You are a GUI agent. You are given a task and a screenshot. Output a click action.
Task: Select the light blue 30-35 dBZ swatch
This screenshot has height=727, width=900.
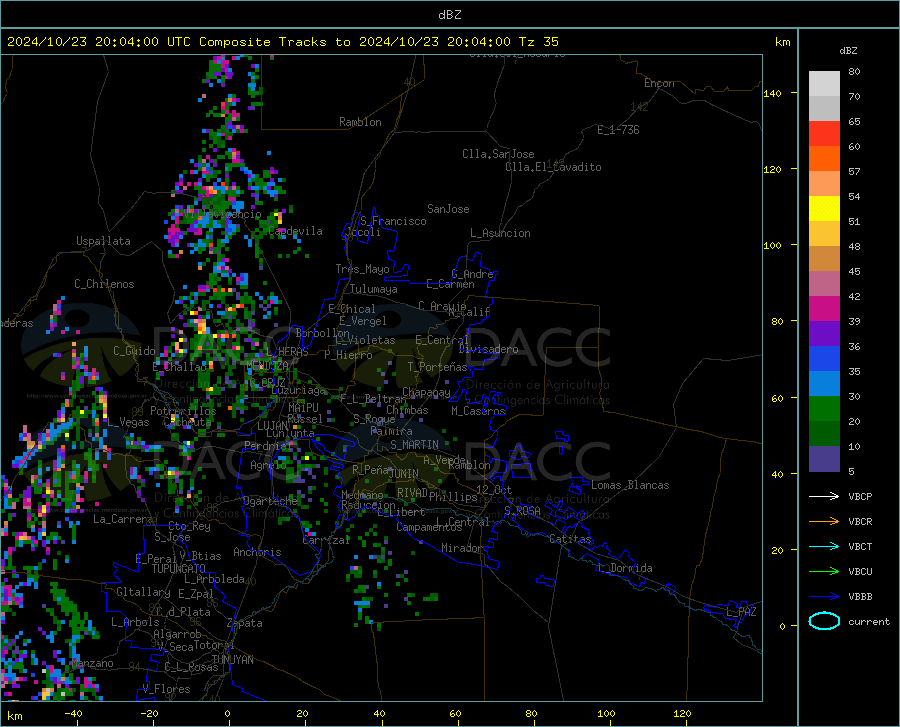pos(824,384)
